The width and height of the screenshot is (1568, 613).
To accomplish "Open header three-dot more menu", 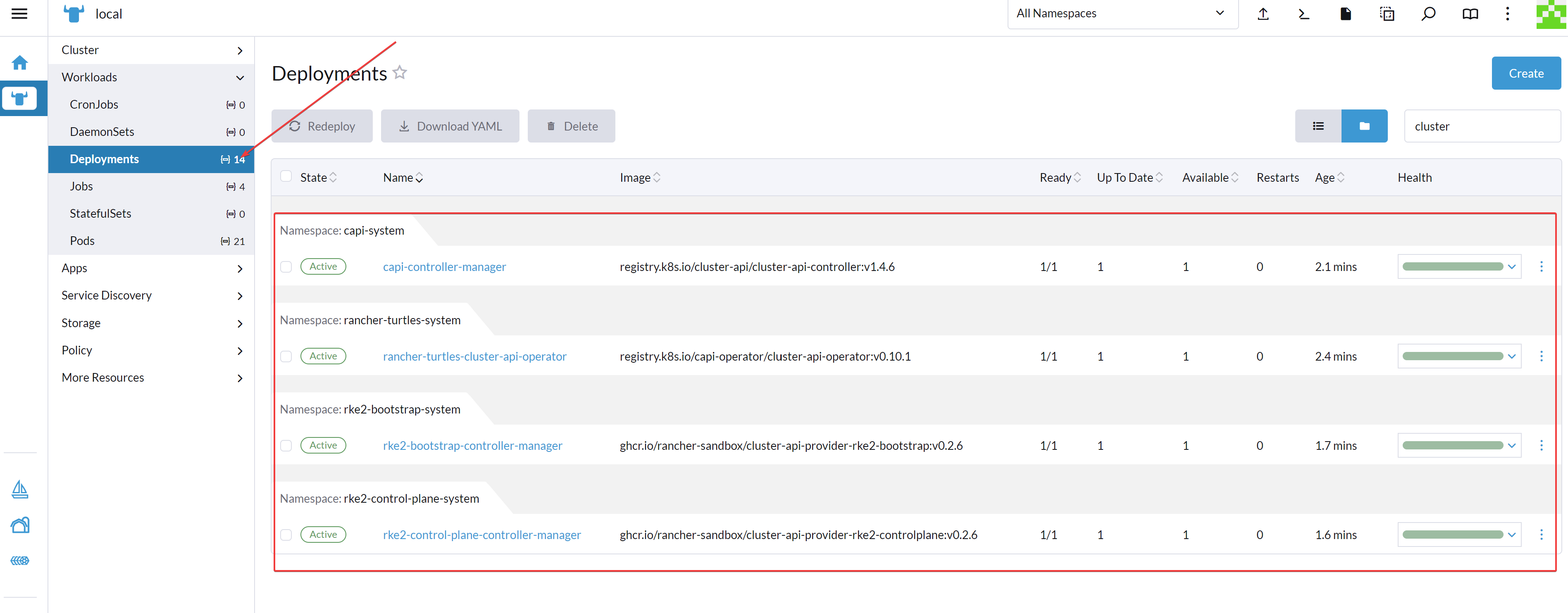I will tap(1507, 14).
